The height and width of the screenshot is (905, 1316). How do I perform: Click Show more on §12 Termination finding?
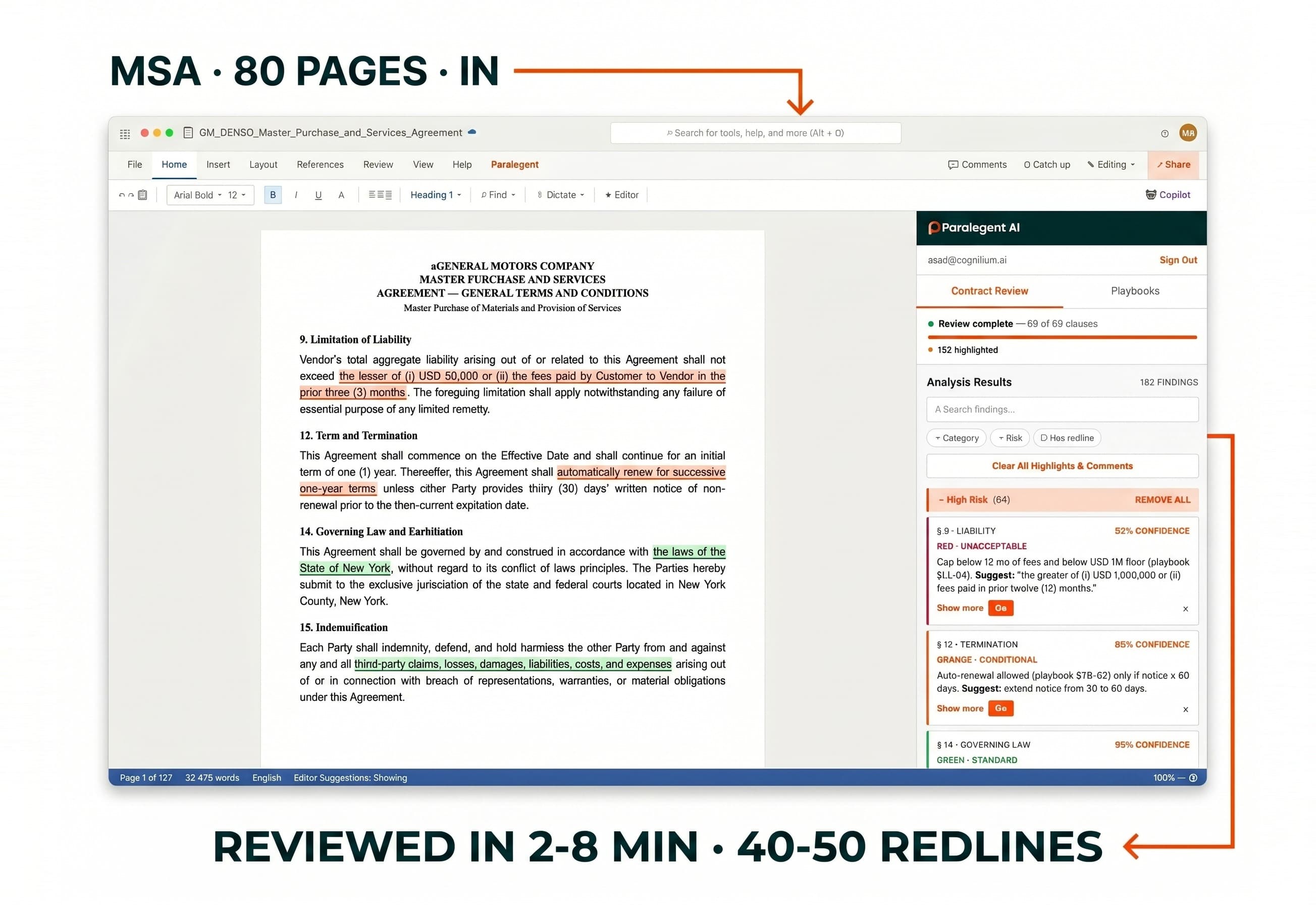960,709
